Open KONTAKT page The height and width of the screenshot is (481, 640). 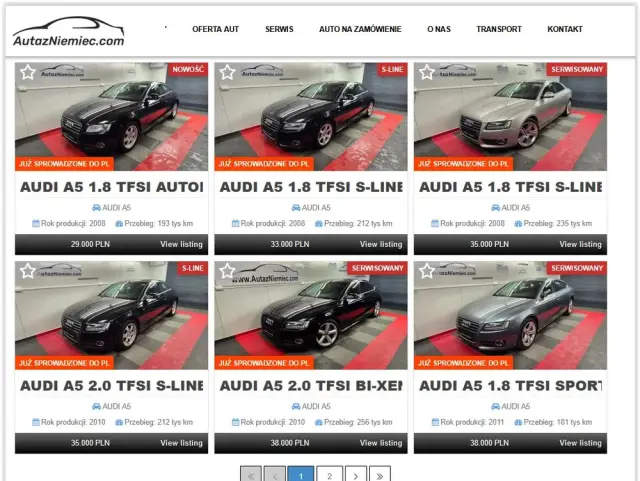[565, 29]
